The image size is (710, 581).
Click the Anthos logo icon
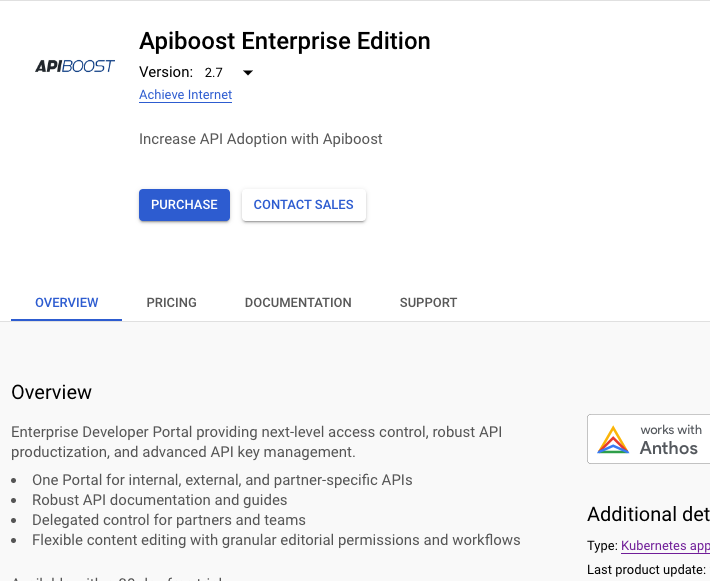point(613,440)
